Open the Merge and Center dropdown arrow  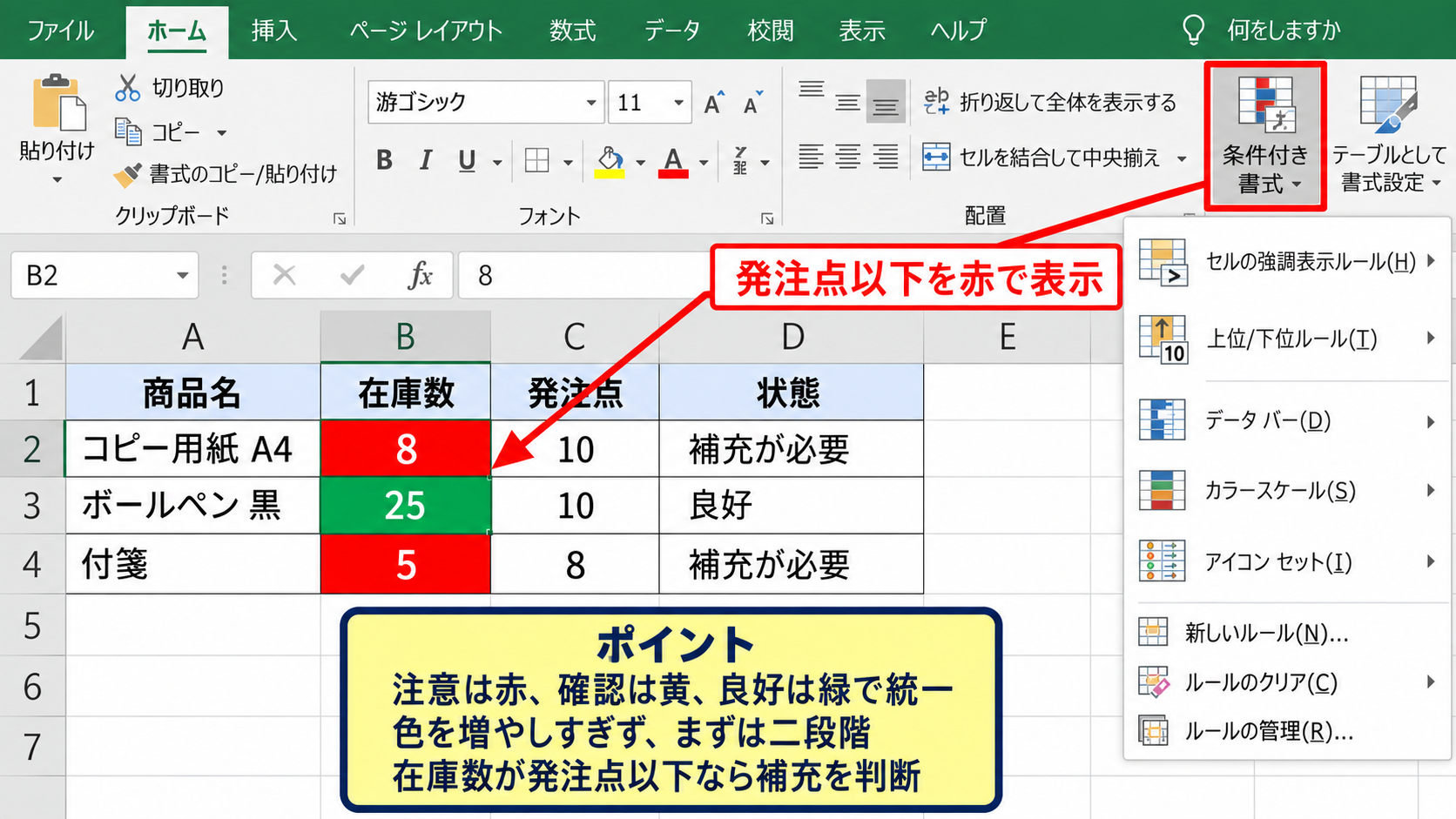coord(1182,158)
